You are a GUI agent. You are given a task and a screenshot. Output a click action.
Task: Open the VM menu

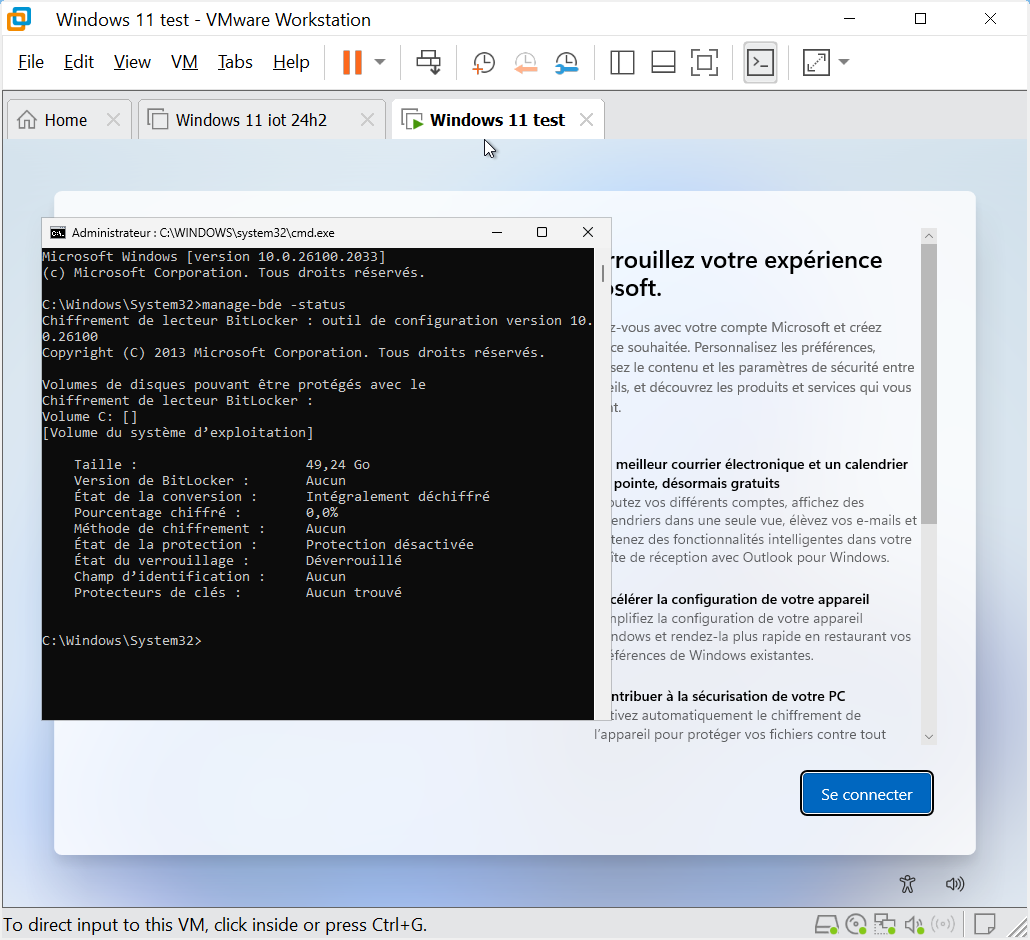[x=184, y=62]
